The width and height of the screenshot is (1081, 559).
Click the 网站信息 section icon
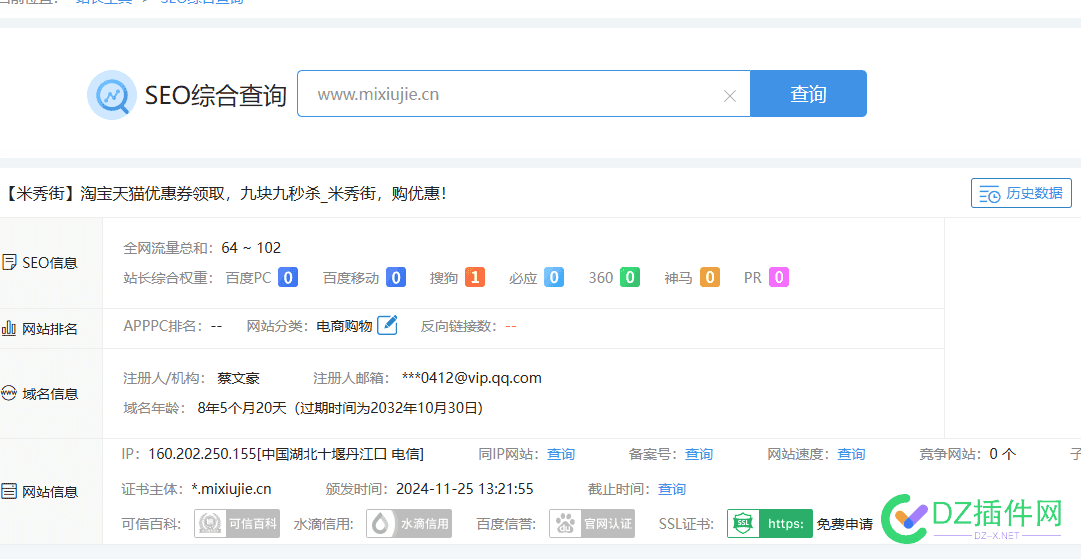(10, 492)
